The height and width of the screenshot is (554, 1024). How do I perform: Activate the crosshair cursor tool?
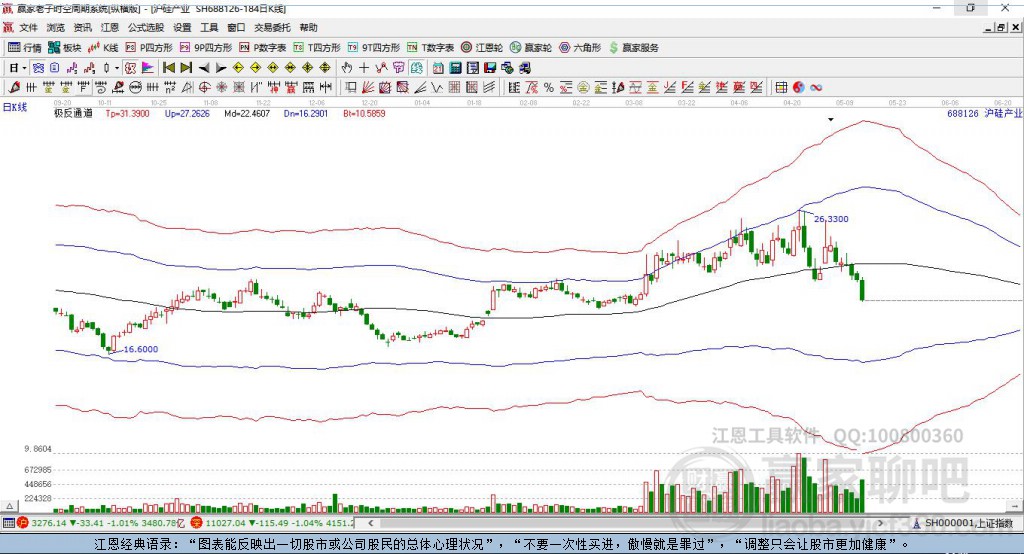[364, 68]
